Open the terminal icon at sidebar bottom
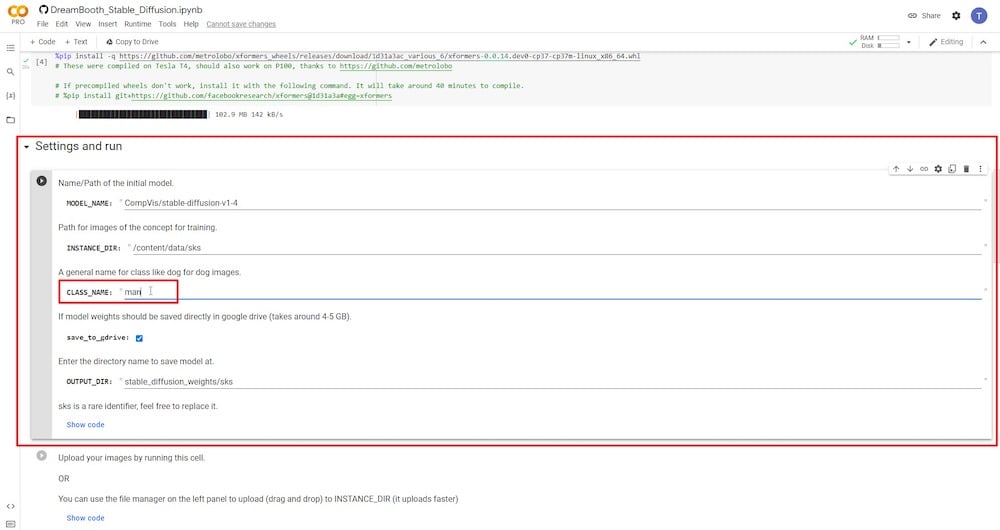 [x=10, y=524]
